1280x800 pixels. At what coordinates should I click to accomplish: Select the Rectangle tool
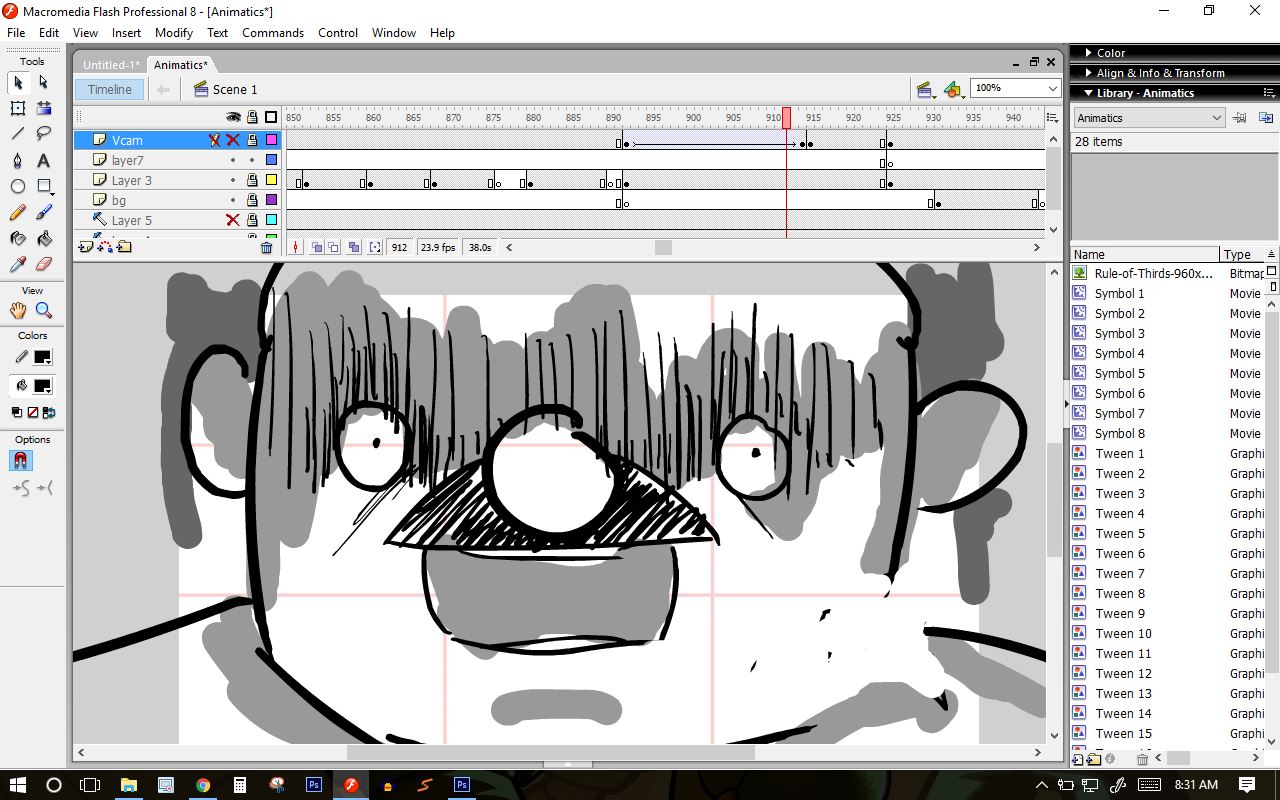(x=44, y=186)
